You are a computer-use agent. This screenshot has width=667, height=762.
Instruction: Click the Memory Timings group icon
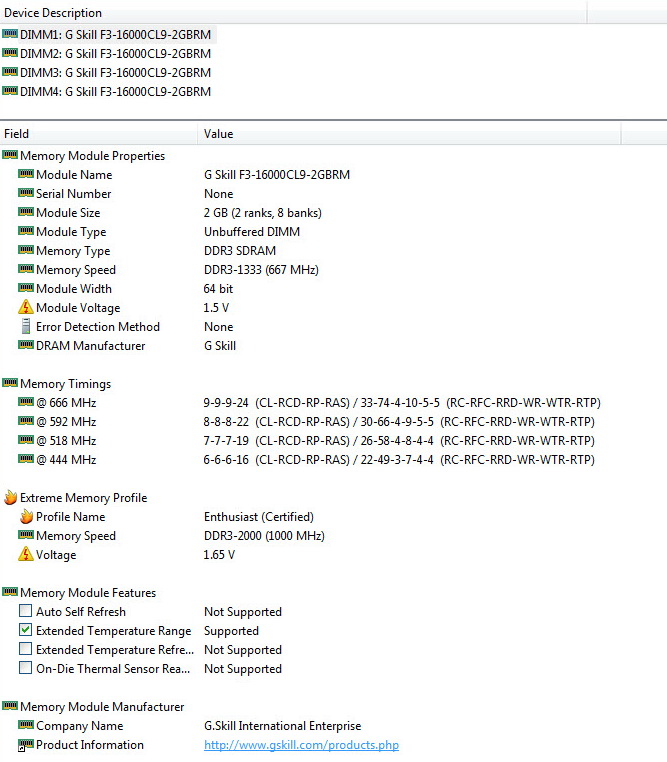pyautogui.click(x=10, y=383)
